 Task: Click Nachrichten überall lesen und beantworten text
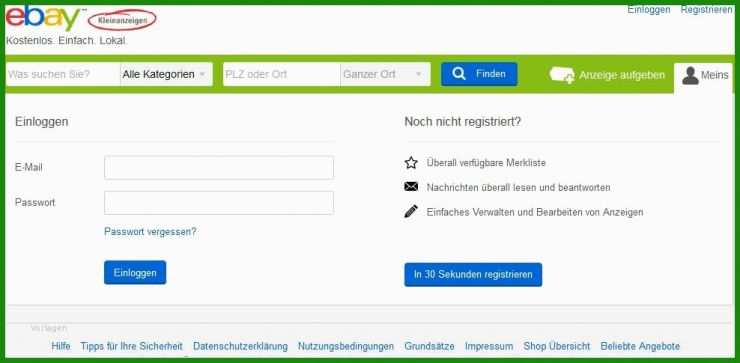pyautogui.click(x=518, y=187)
